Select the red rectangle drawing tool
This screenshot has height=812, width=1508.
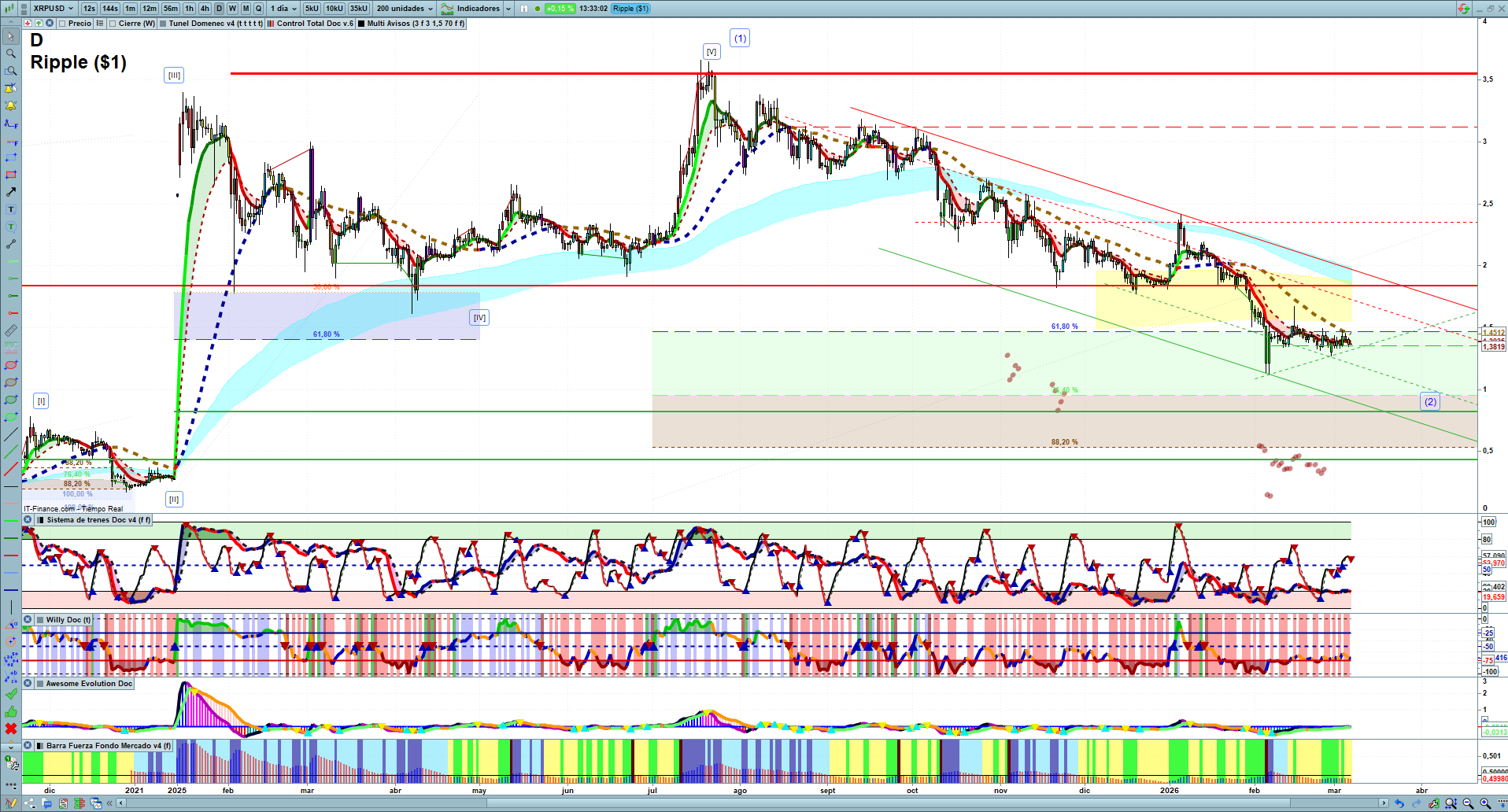pyautogui.click(x=11, y=175)
